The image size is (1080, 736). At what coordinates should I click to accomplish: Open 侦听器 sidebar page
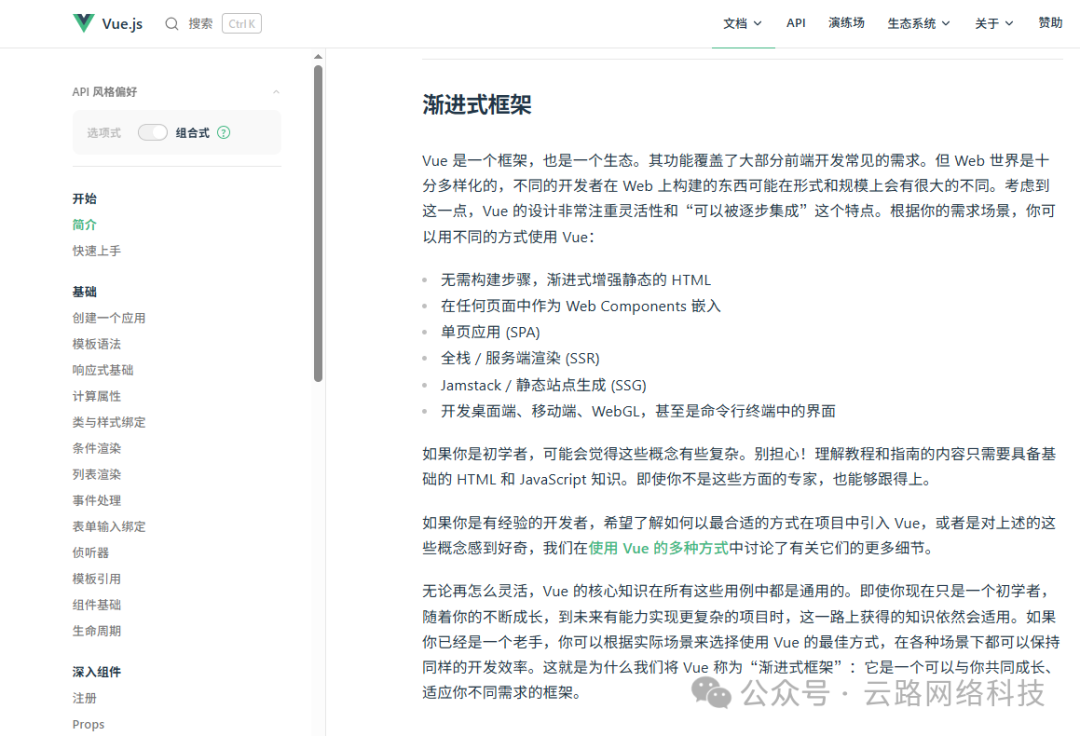coord(90,553)
